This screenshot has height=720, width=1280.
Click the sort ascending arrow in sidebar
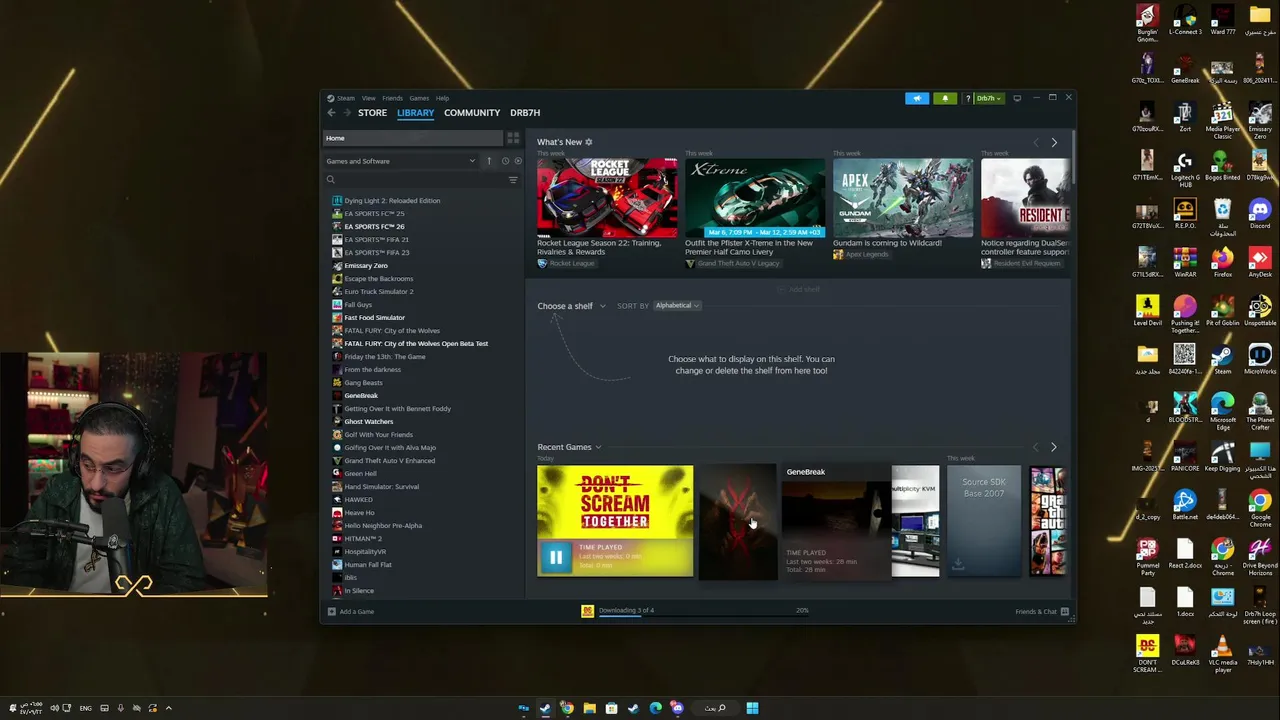489,161
